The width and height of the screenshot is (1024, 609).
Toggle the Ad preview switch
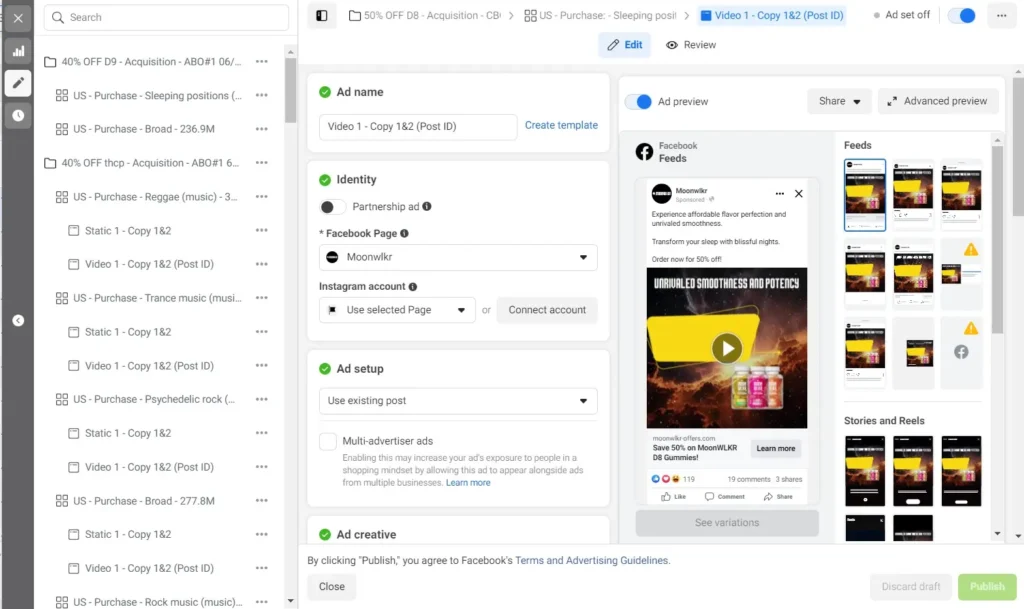click(x=638, y=102)
